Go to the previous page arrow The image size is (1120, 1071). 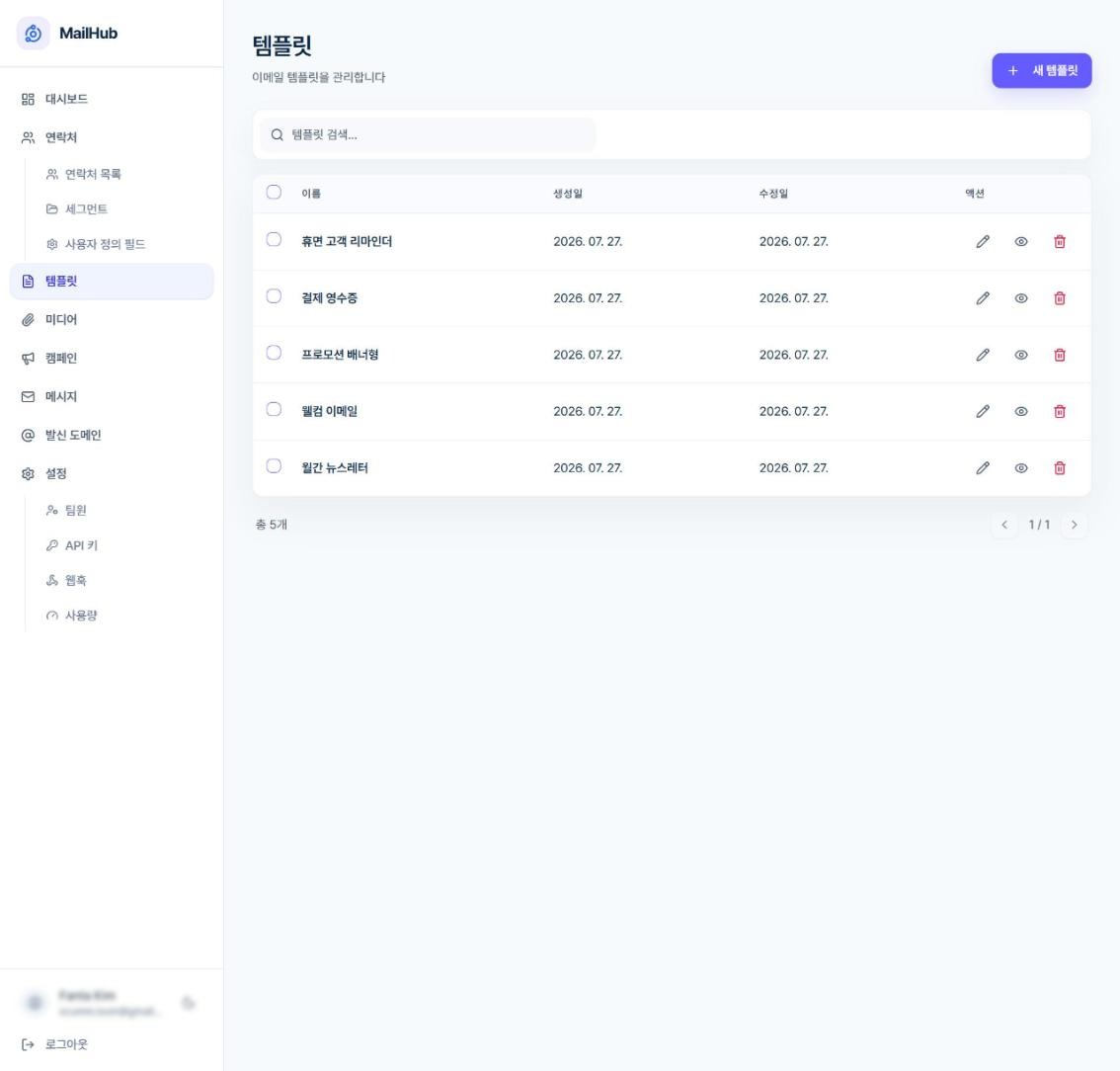pyautogui.click(x=1004, y=525)
